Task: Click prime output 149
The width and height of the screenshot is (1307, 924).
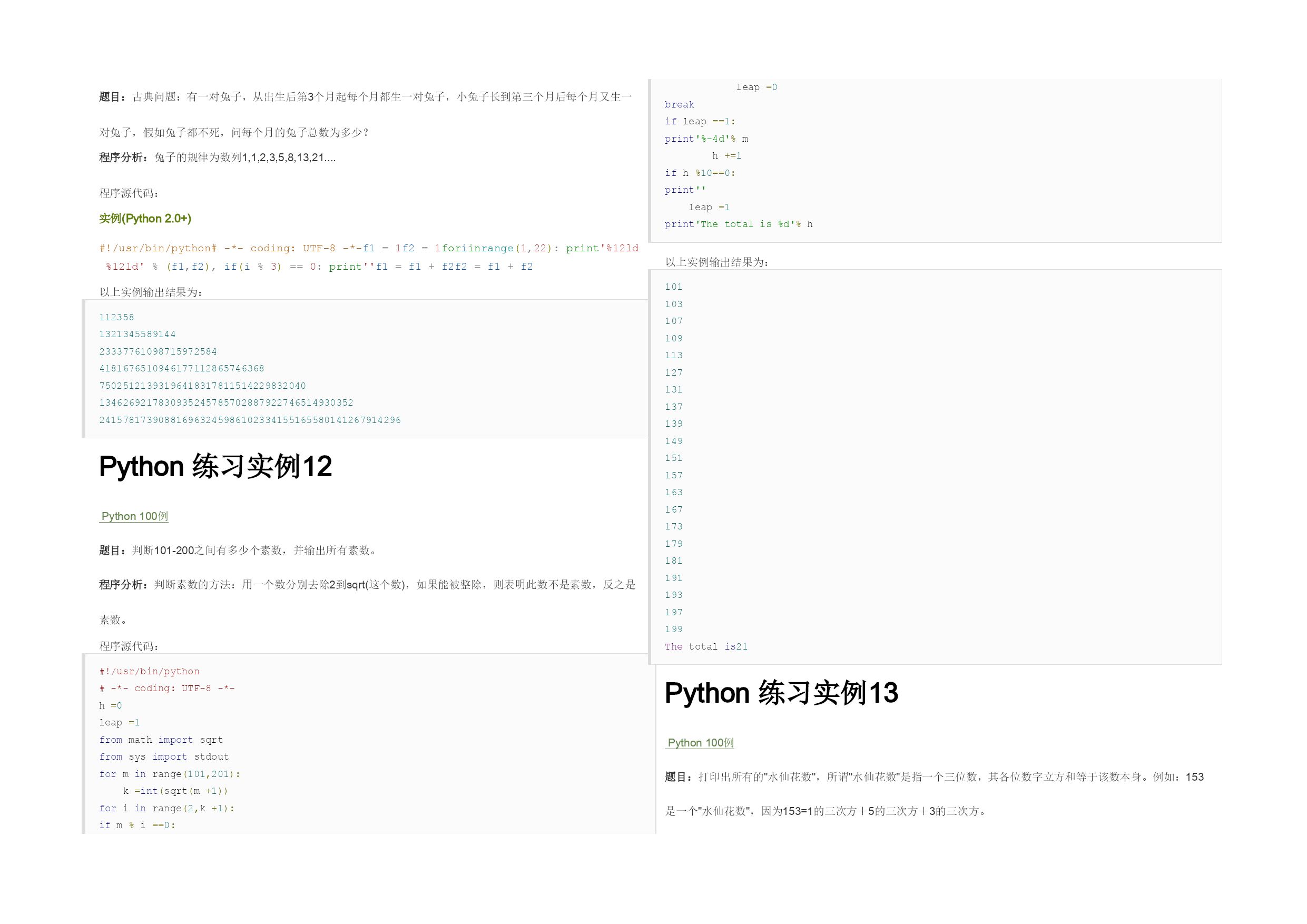Action: click(x=673, y=441)
